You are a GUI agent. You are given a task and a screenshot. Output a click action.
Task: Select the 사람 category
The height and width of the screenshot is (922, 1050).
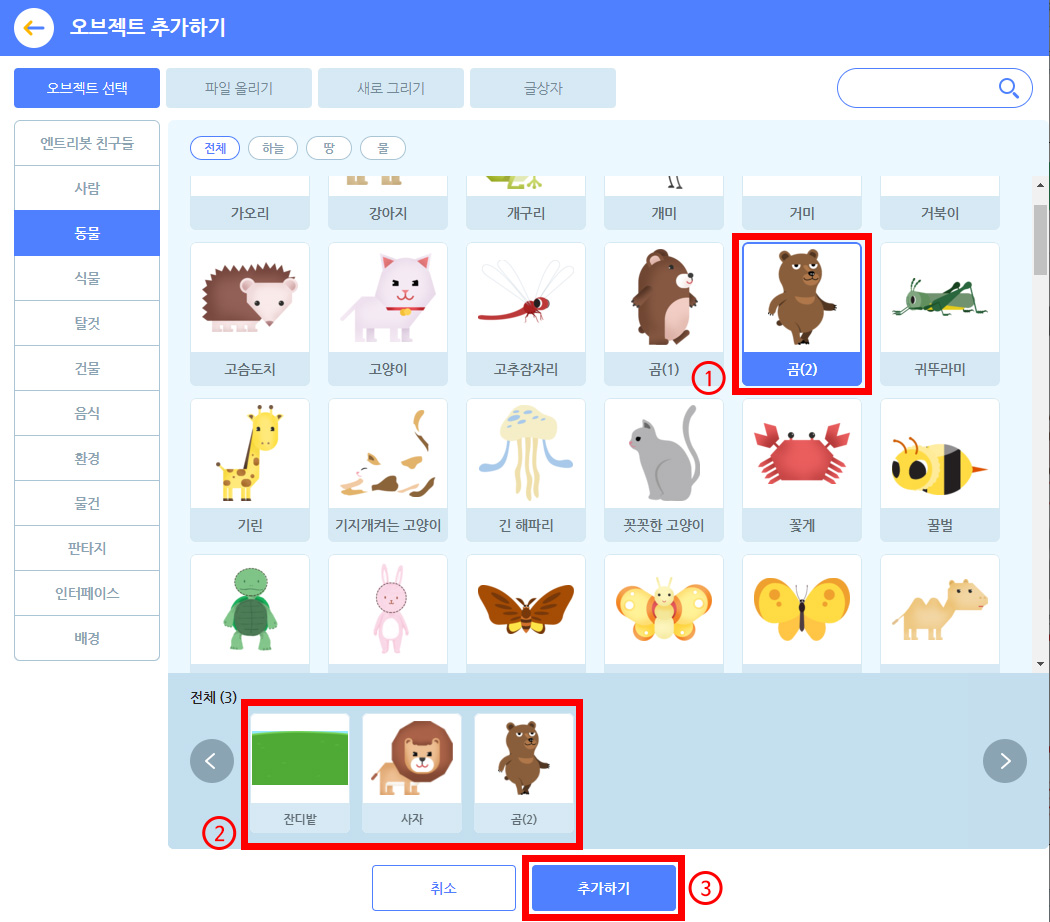[87, 188]
